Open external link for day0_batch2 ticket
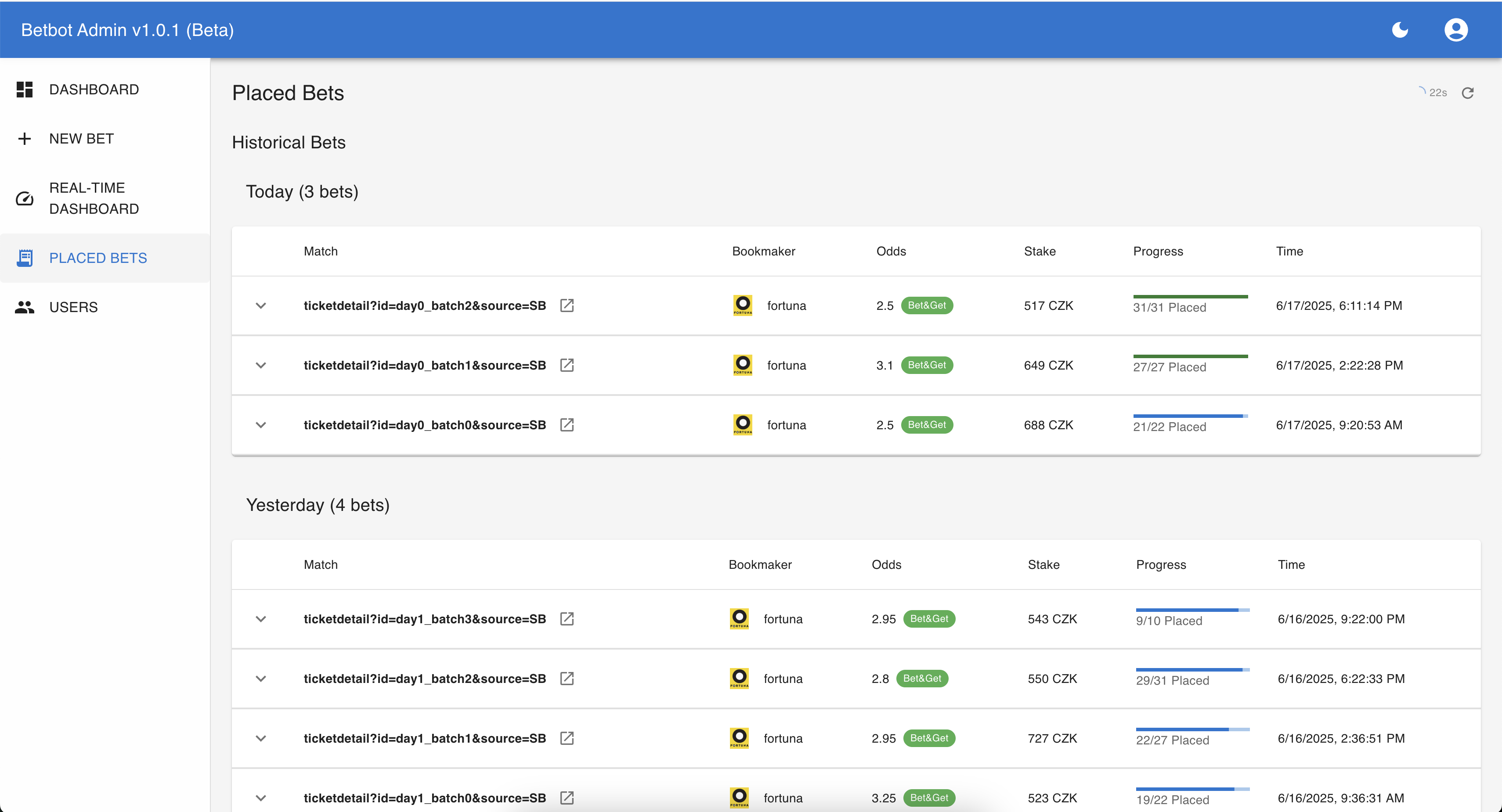 pos(567,305)
